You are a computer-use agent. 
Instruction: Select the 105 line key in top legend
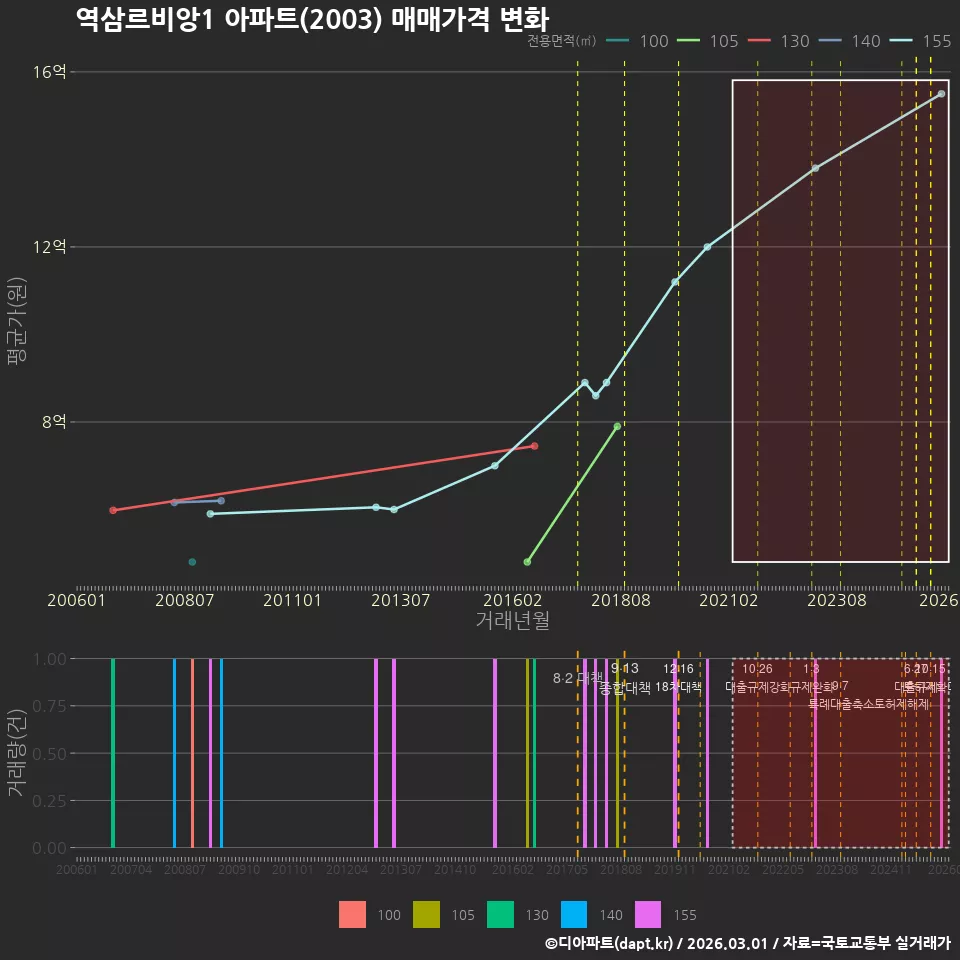(x=688, y=41)
